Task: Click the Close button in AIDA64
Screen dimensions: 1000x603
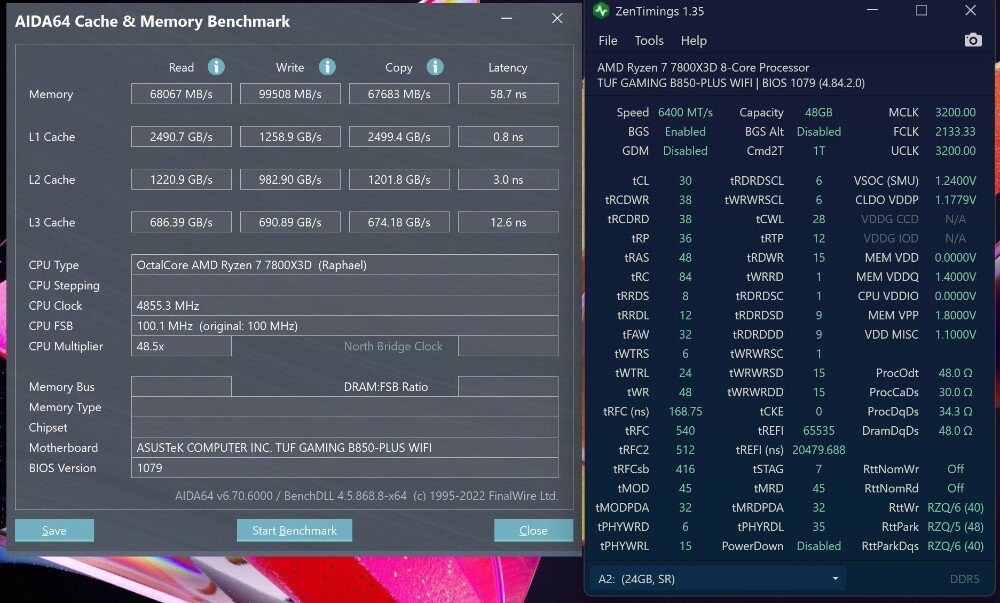Action: [533, 530]
